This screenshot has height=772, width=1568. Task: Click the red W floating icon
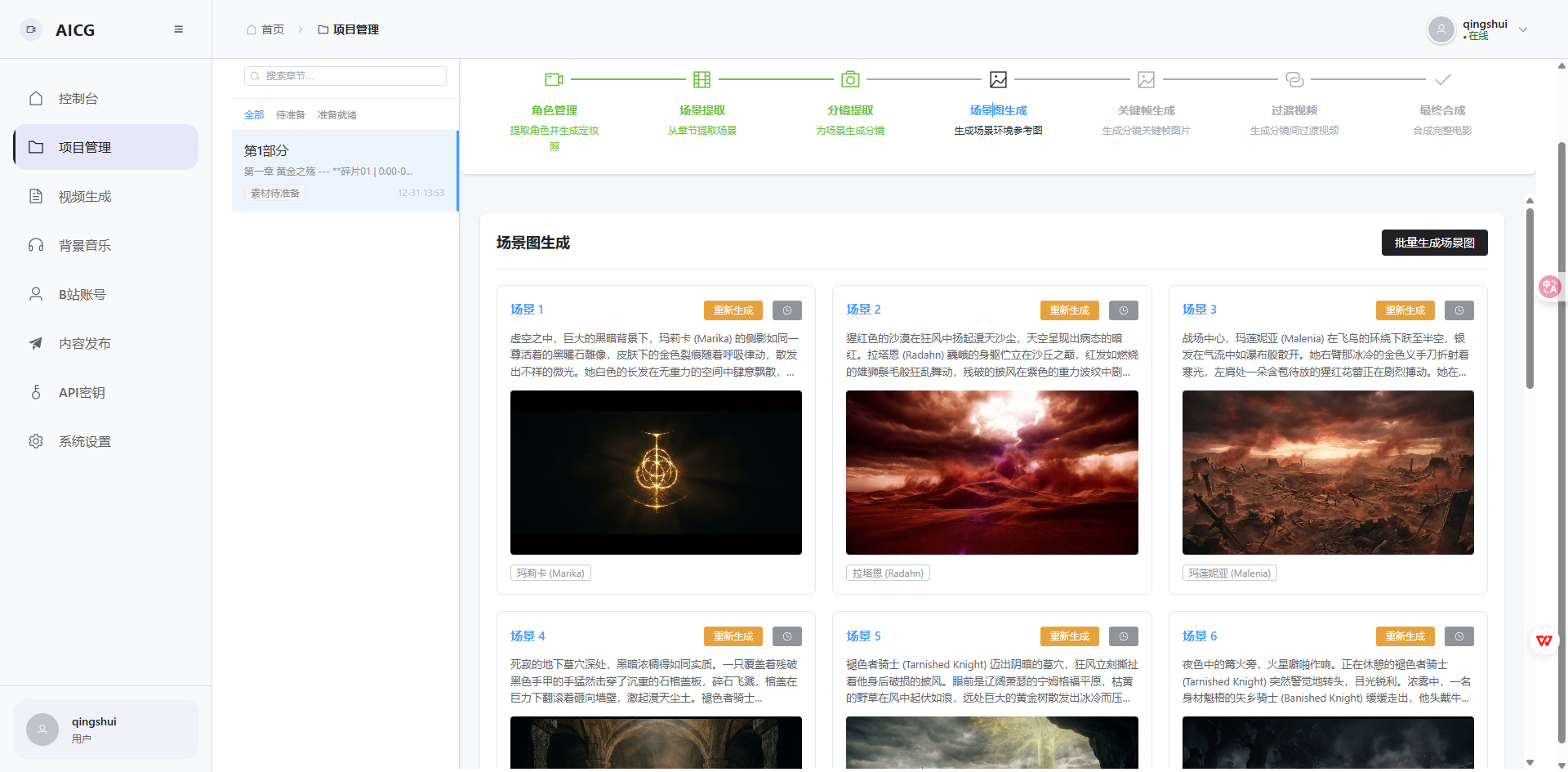pos(1543,640)
